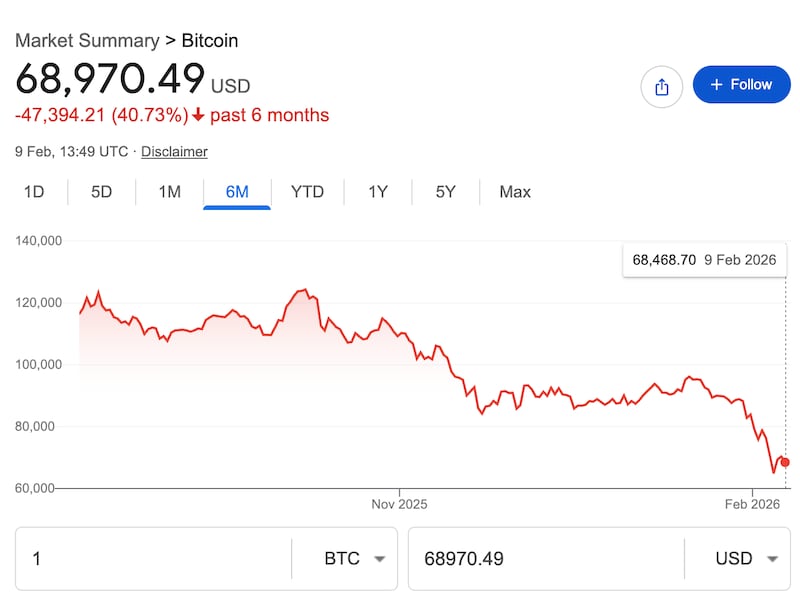The width and height of the screenshot is (800, 598).
Task: Click the share/export icon
Action: click(661, 86)
